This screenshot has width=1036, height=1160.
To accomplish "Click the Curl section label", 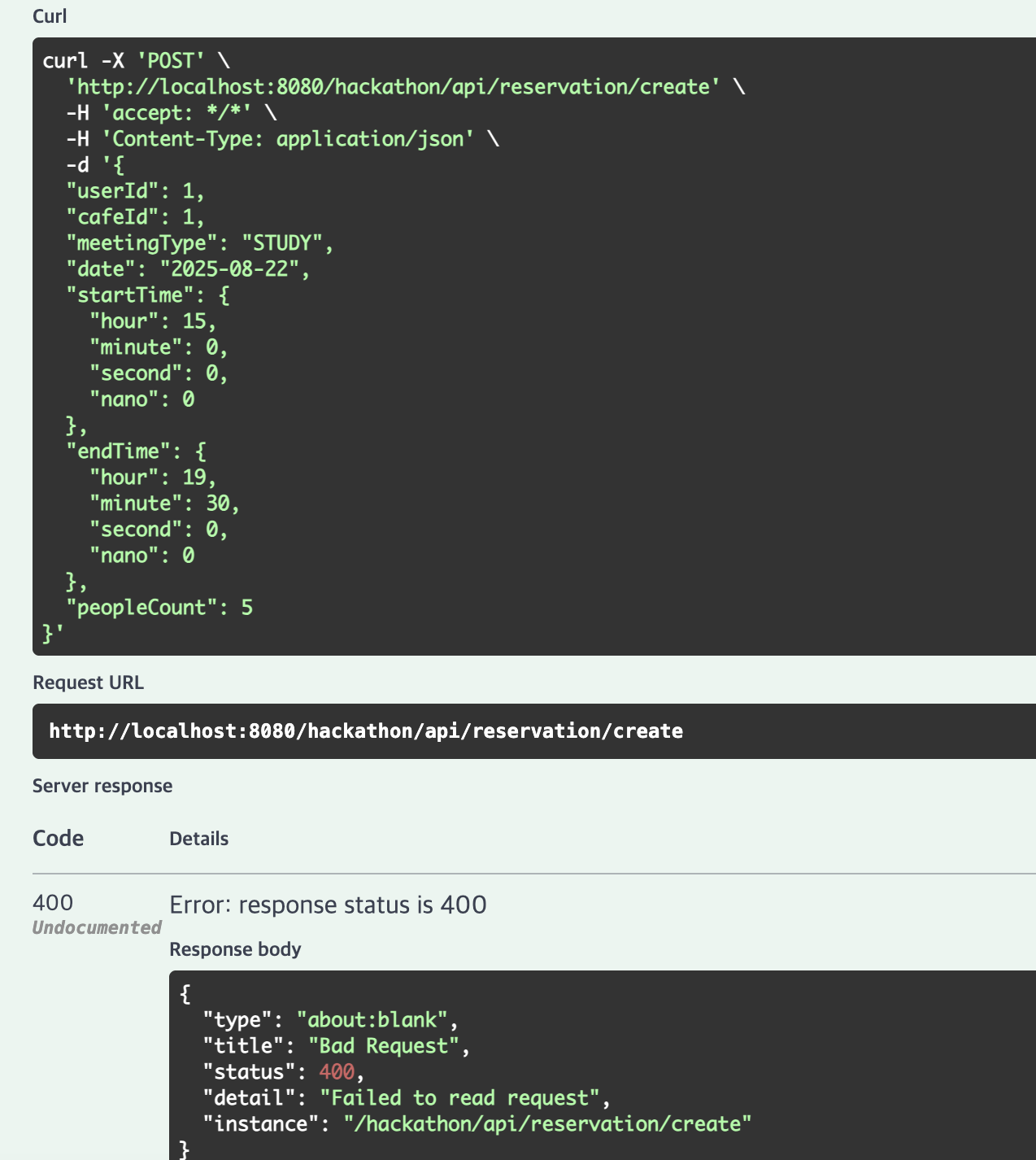I will coord(50,16).
